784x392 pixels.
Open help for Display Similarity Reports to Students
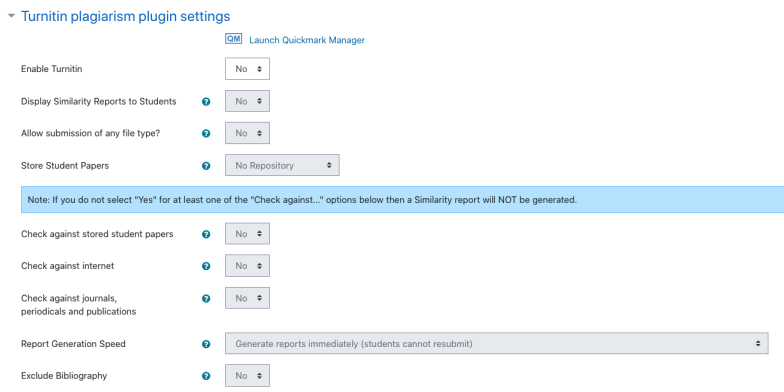pos(206,102)
